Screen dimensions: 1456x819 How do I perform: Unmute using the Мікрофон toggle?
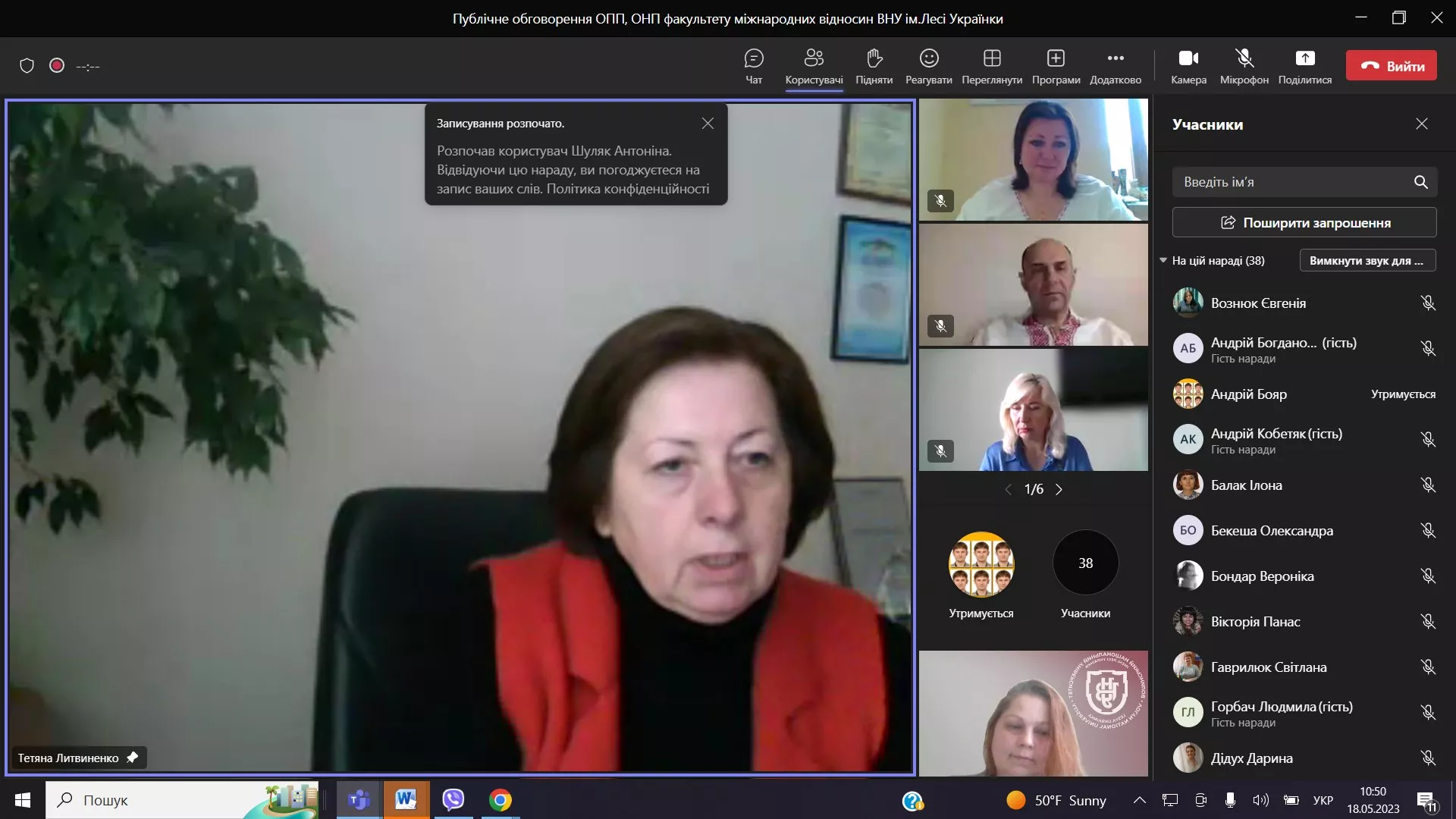tap(1244, 58)
